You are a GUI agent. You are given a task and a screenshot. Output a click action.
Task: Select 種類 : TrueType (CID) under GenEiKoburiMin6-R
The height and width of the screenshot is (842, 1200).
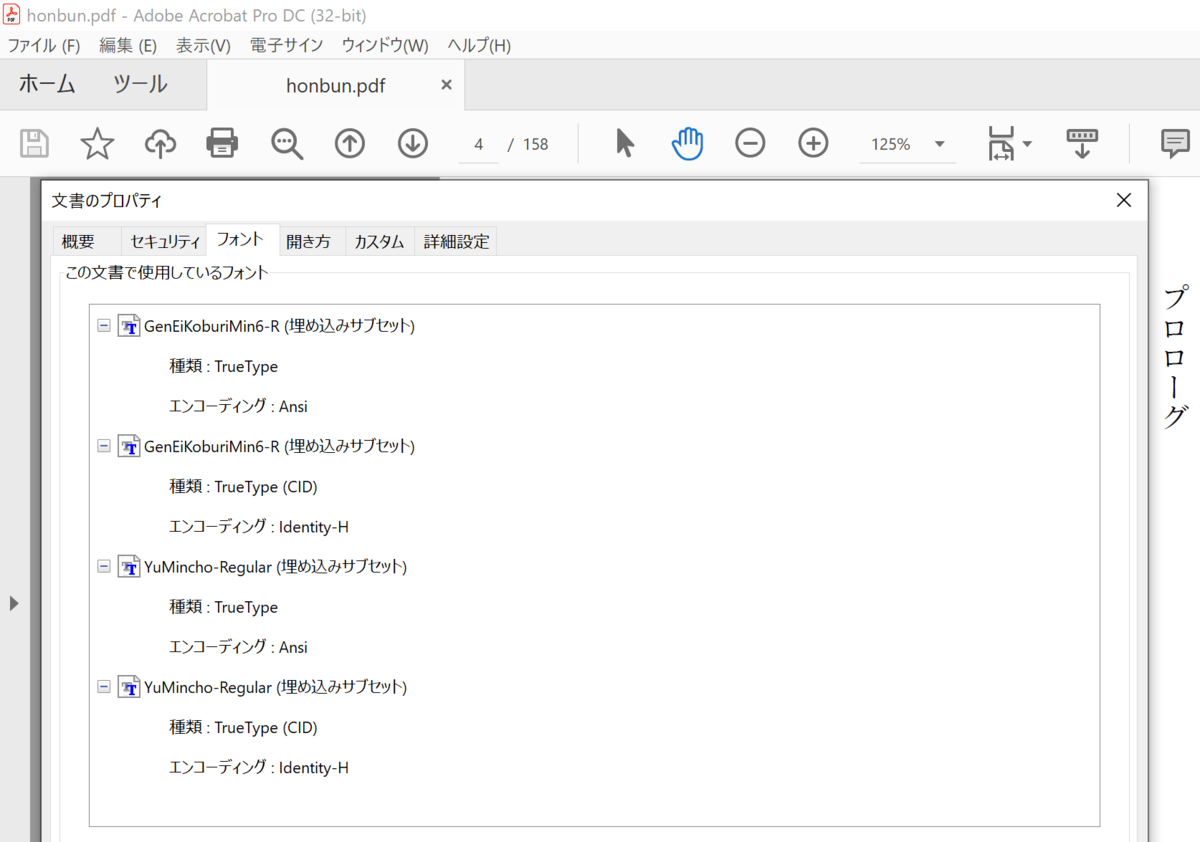tap(244, 487)
